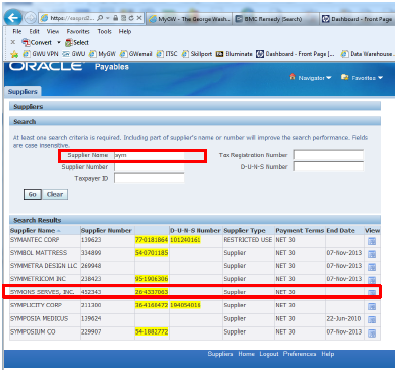
Task: Open the Skillport bookmark
Action: 197,54
